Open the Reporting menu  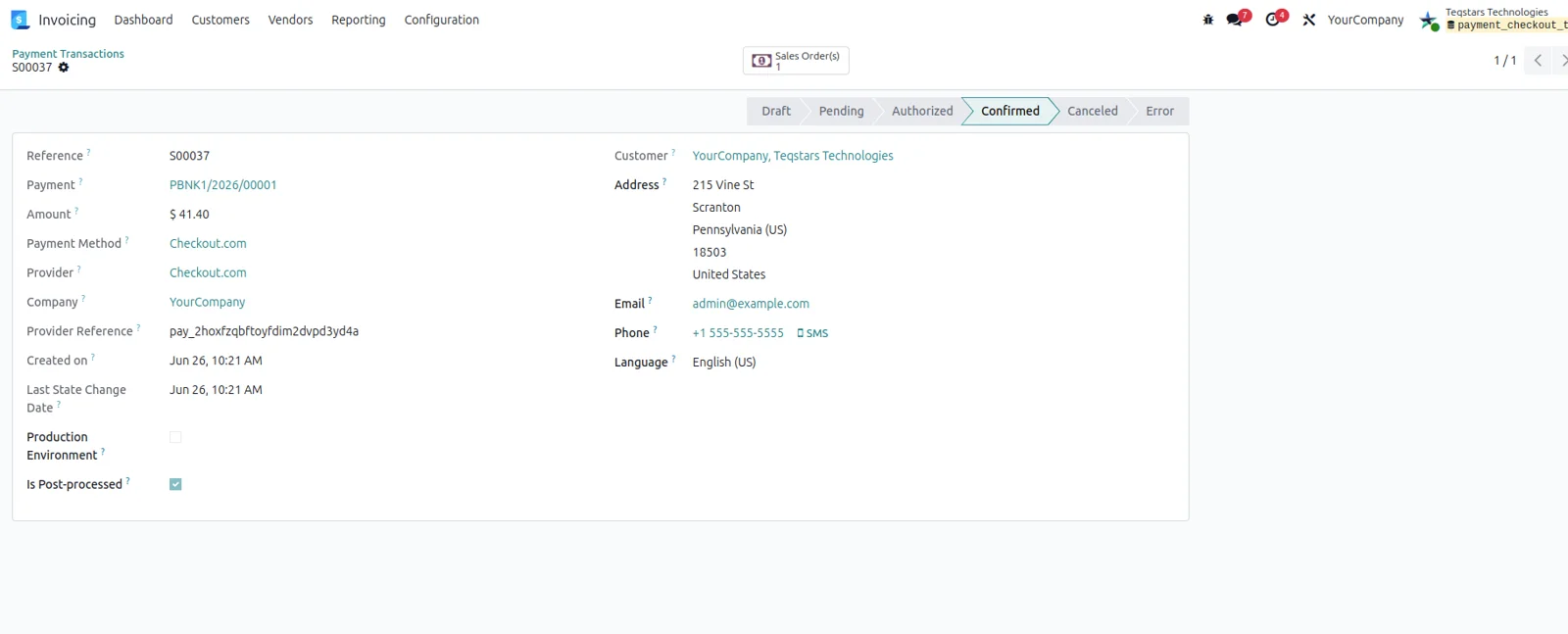tap(359, 20)
